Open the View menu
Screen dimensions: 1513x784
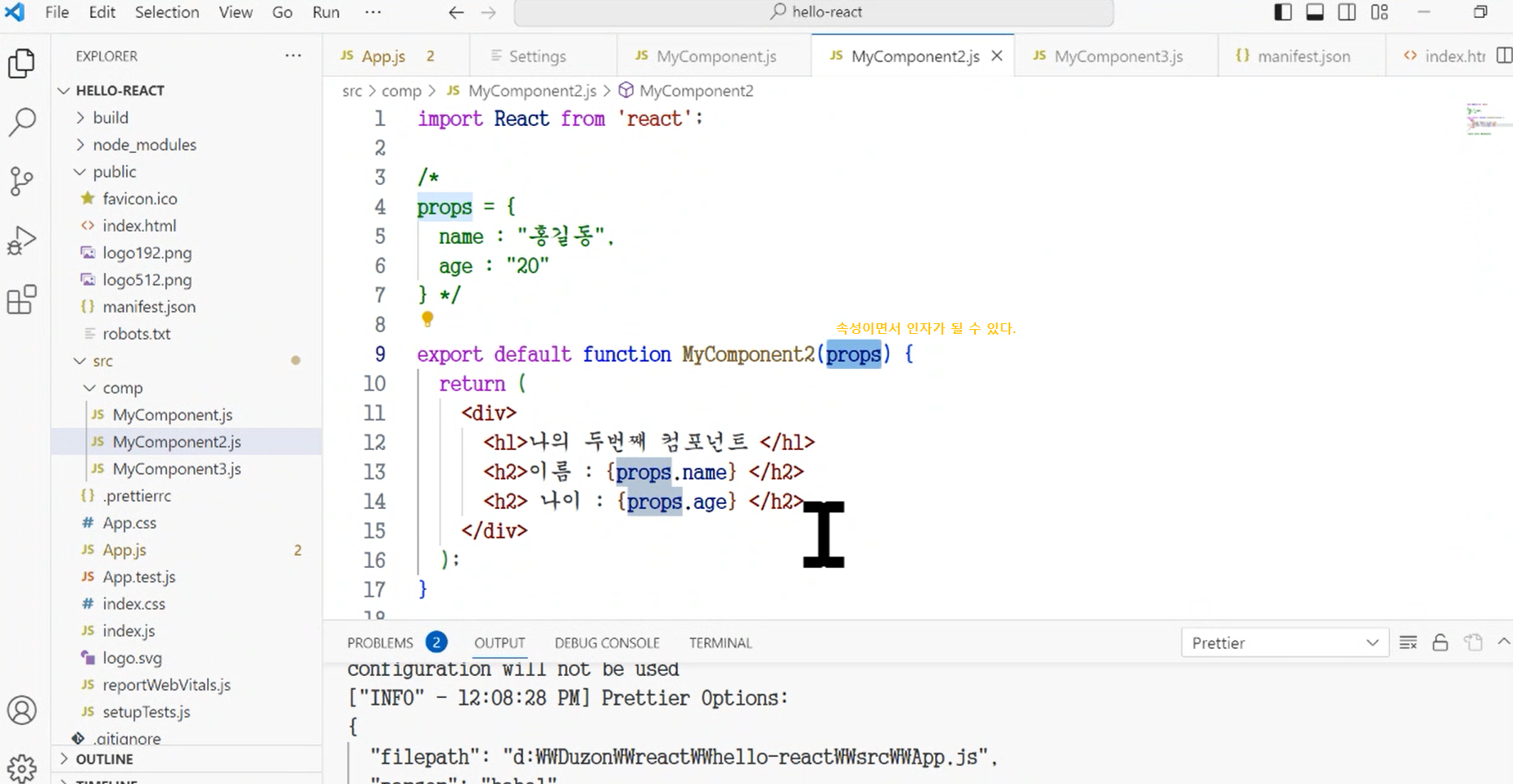point(236,12)
